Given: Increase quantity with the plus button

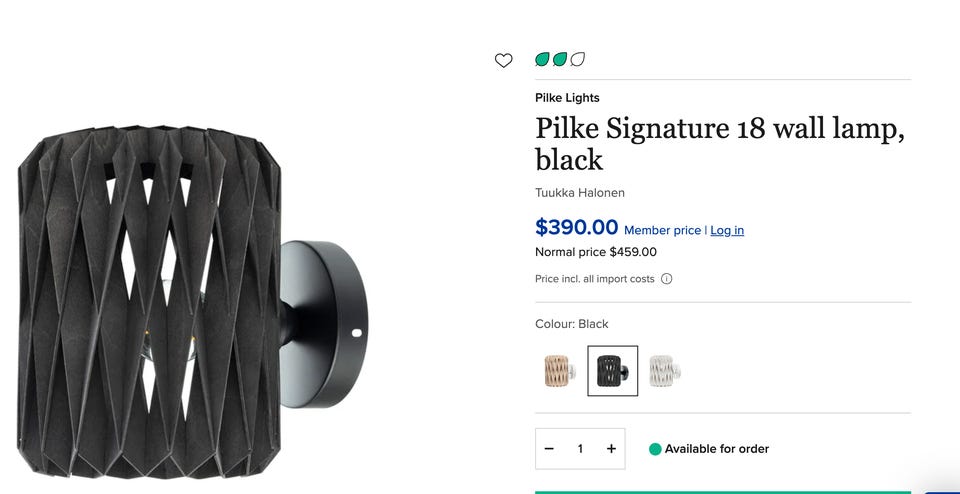Looking at the screenshot, I should [x=611, y=449].
